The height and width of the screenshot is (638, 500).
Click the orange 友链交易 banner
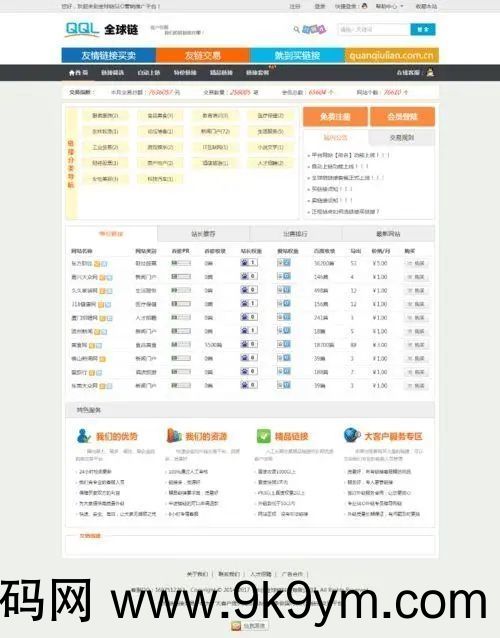[x=203, y=55]
